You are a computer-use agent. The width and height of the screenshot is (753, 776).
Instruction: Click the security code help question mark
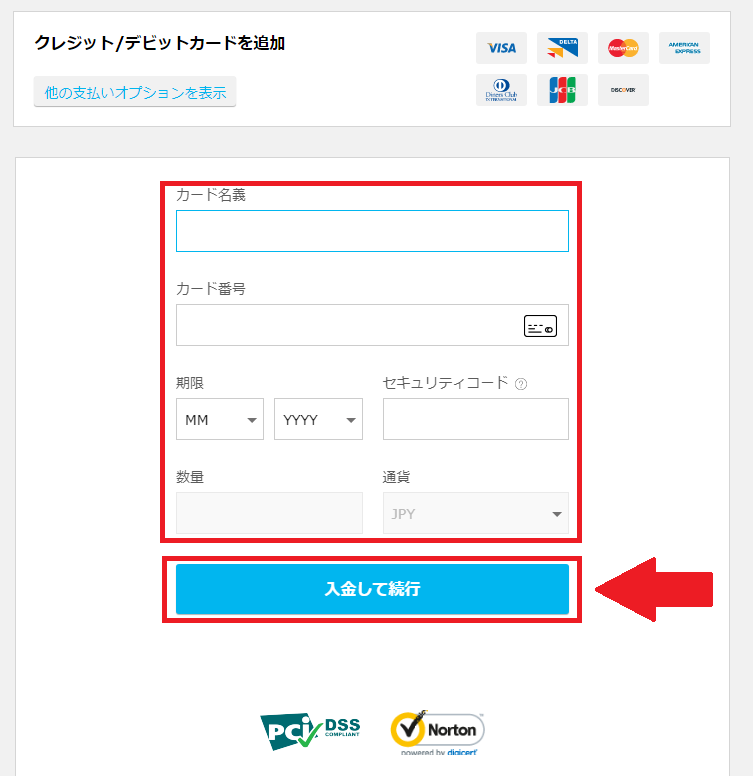click(x=521, y=384)
